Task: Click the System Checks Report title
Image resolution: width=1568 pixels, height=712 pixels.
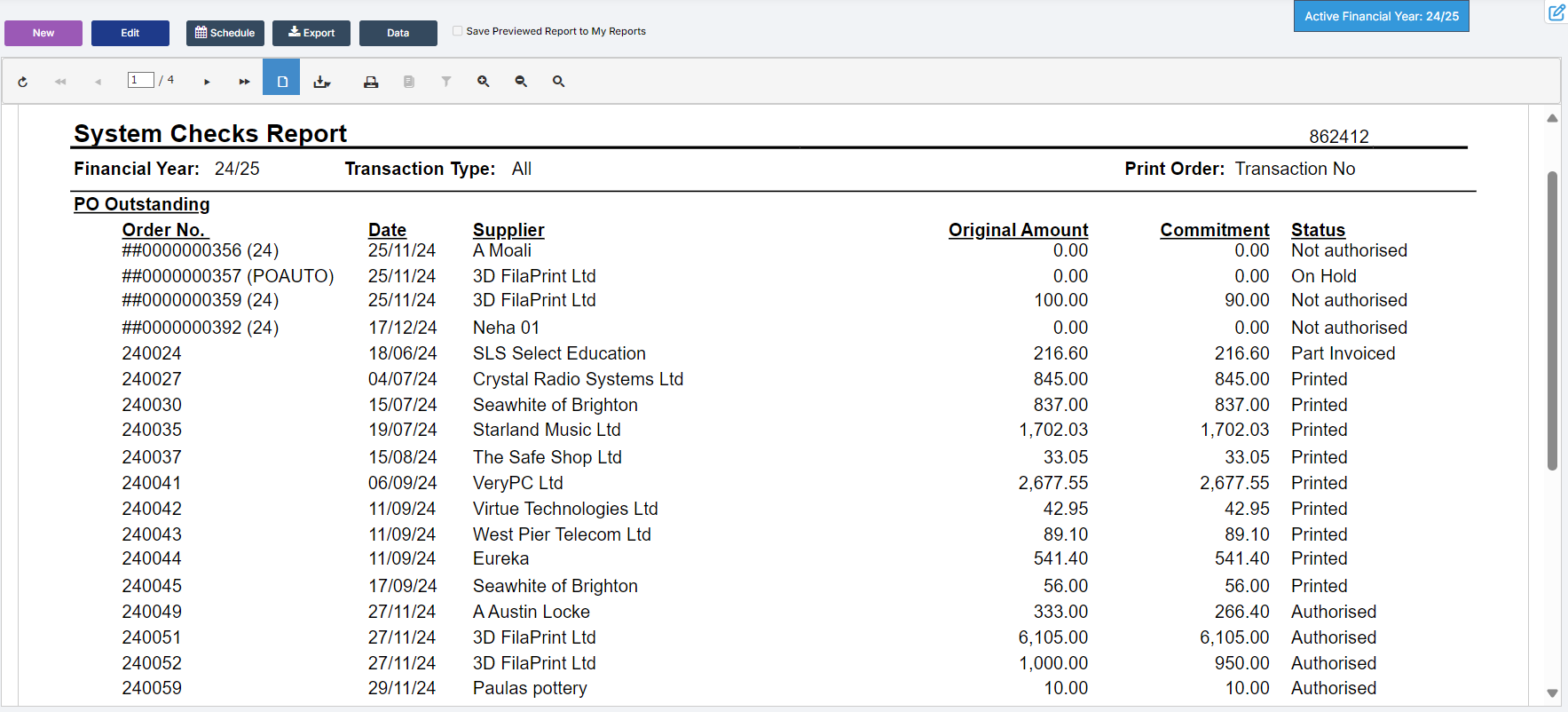Action: pos(210,133)
